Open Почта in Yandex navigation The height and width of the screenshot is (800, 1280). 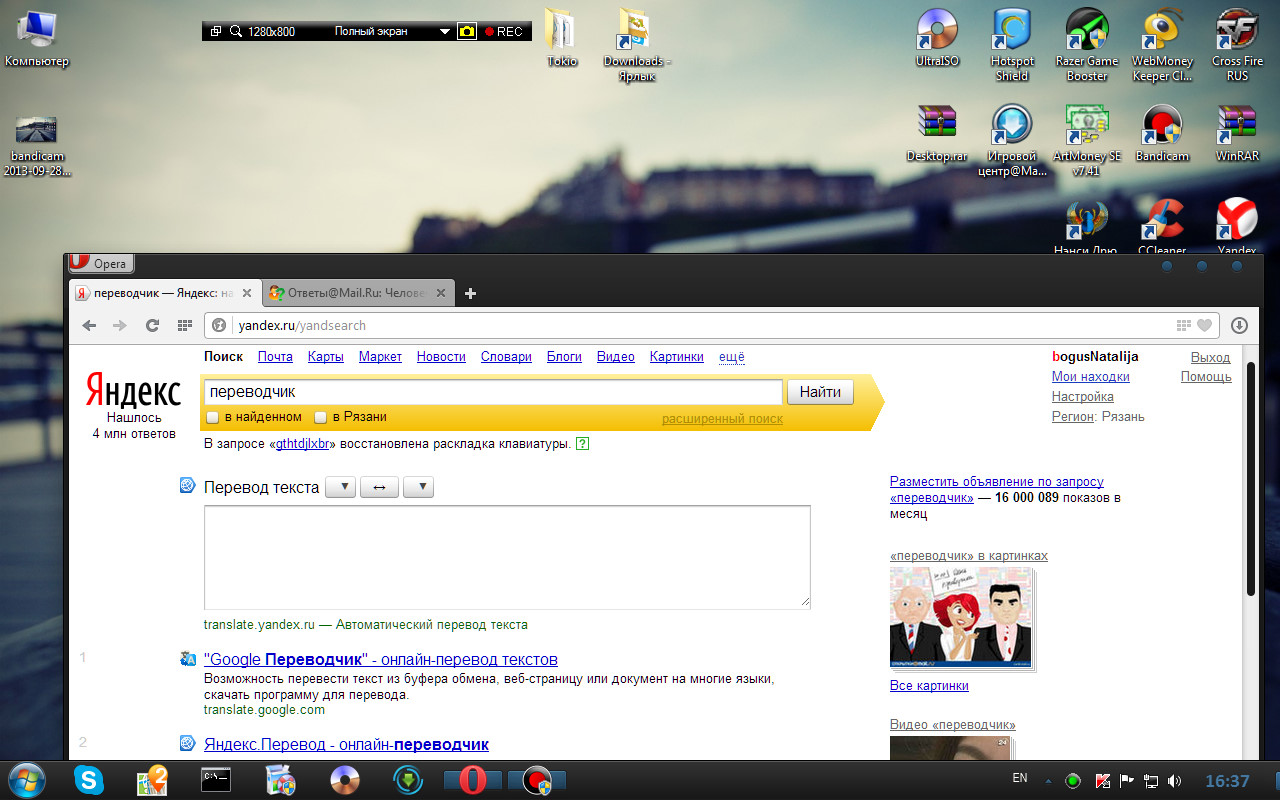pos(275,357)
